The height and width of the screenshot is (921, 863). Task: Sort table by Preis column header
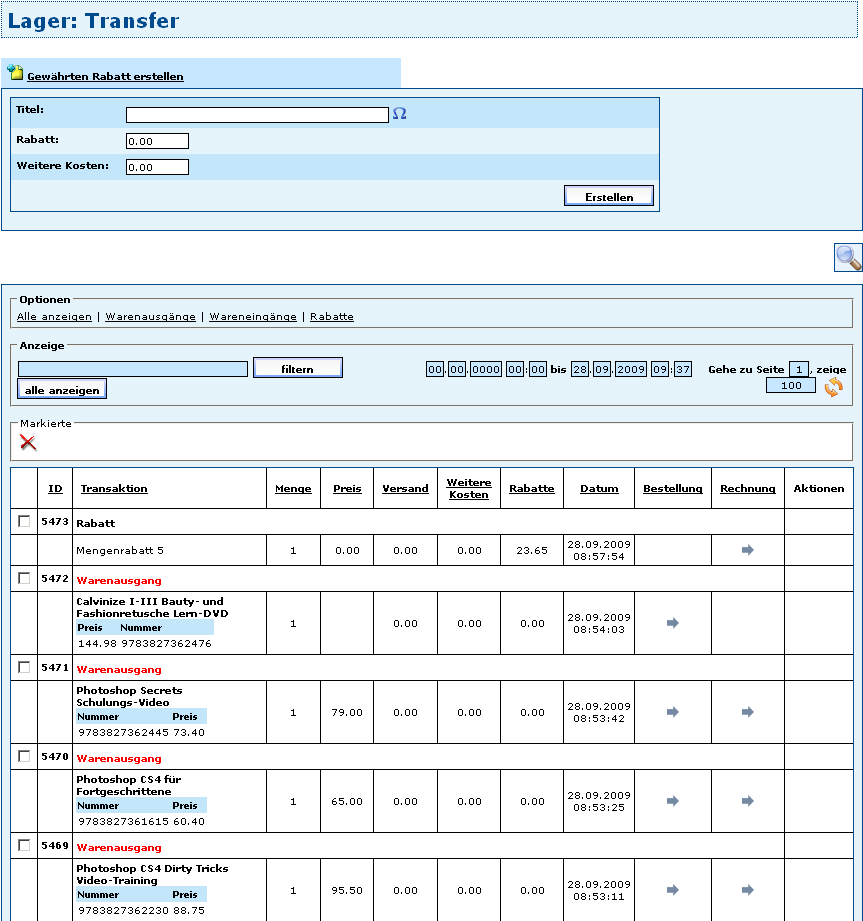point(347,489)
